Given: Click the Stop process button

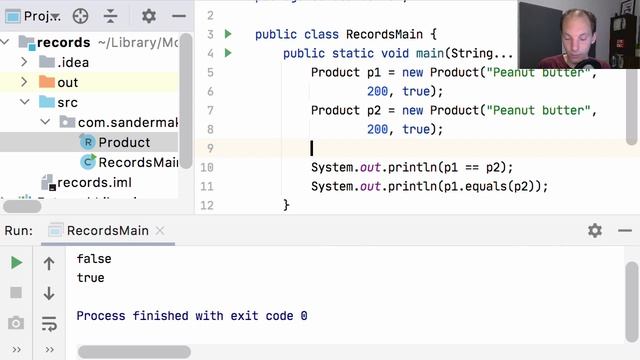Looking at the screenshot, I should click(16, 292).
